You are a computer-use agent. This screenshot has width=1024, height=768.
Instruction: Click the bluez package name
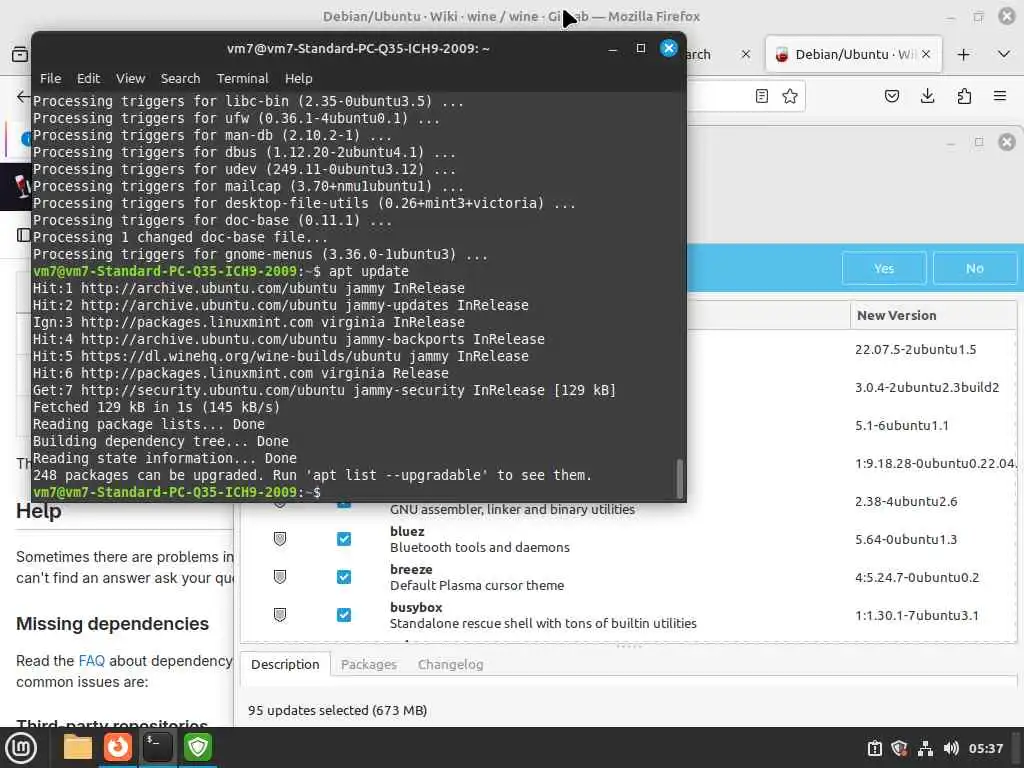click(407, 532)
